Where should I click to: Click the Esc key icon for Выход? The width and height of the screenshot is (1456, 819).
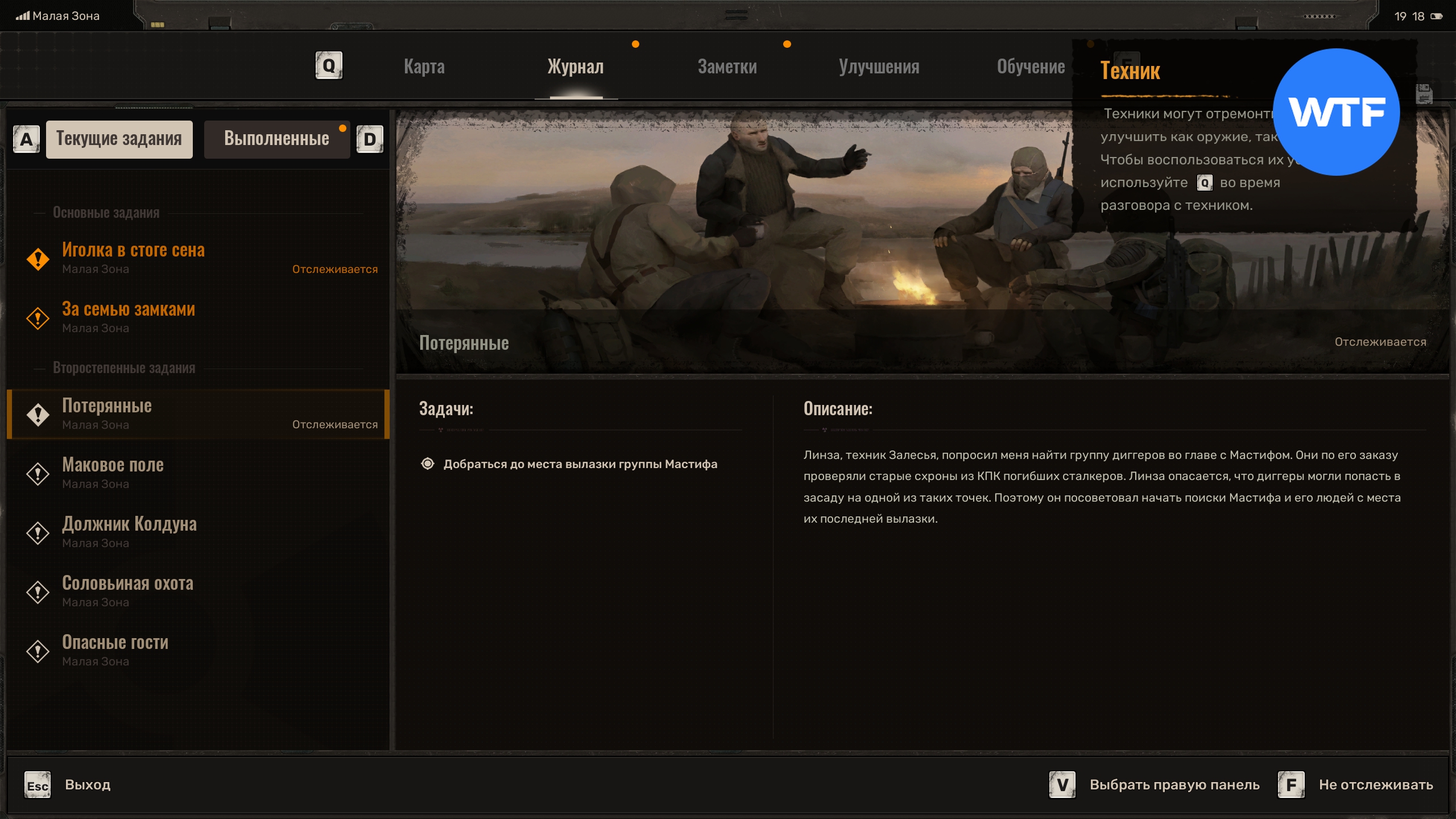(38, 785)
